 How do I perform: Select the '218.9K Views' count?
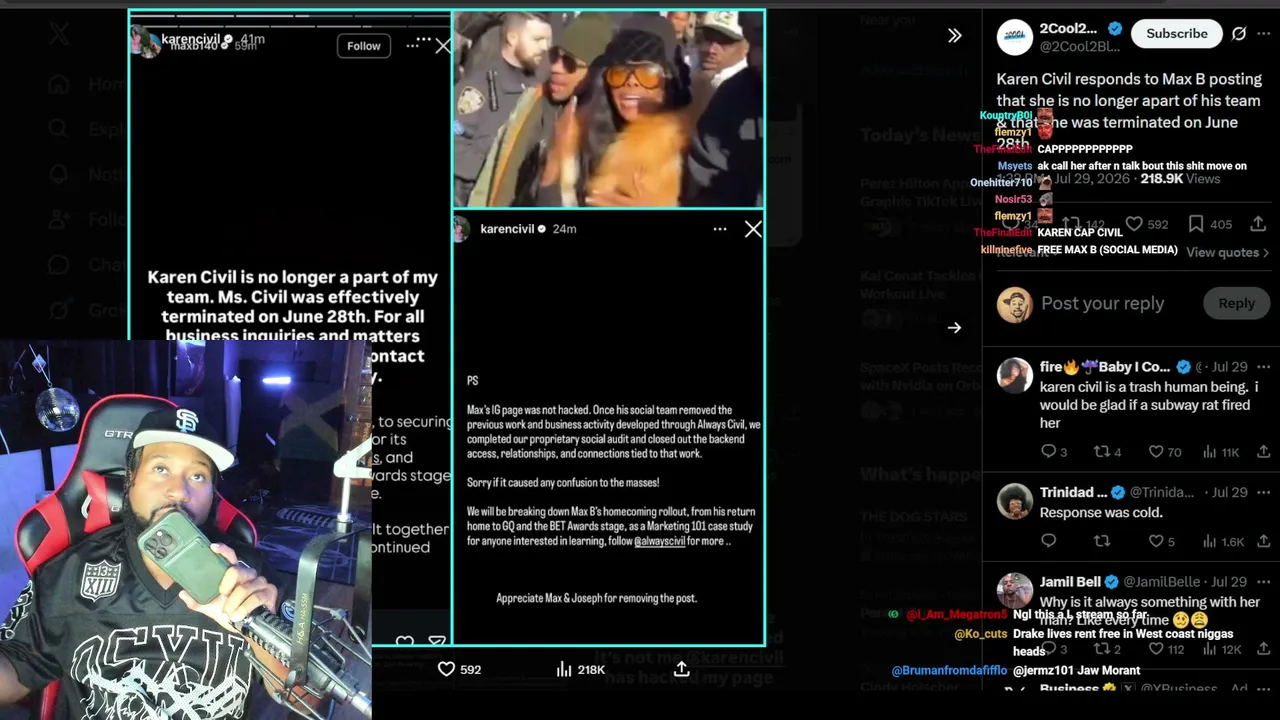[1180, 178]
